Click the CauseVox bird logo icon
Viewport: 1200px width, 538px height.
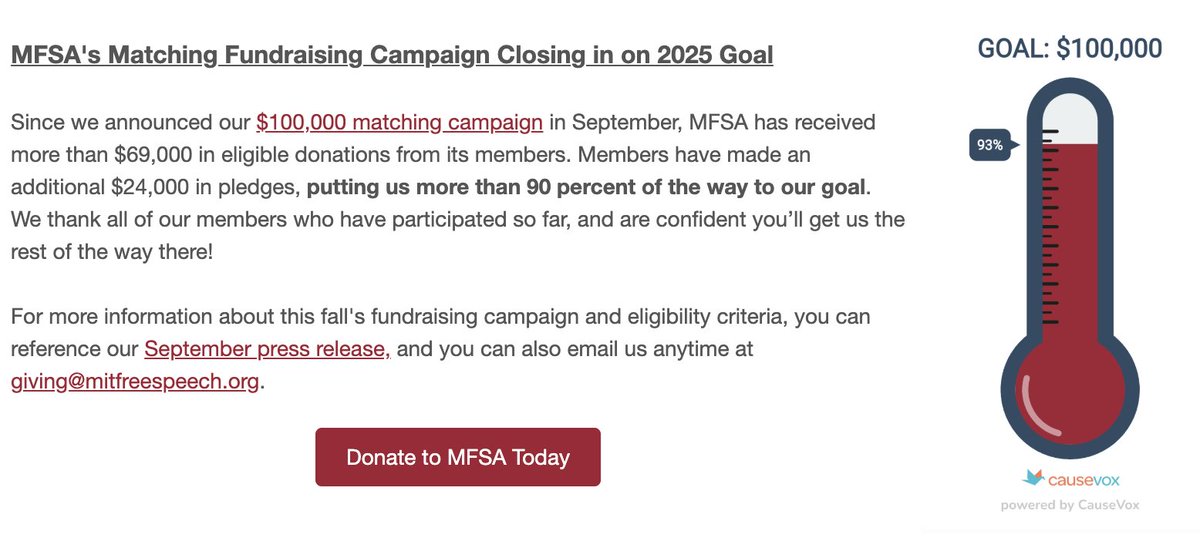point(1033,478)
